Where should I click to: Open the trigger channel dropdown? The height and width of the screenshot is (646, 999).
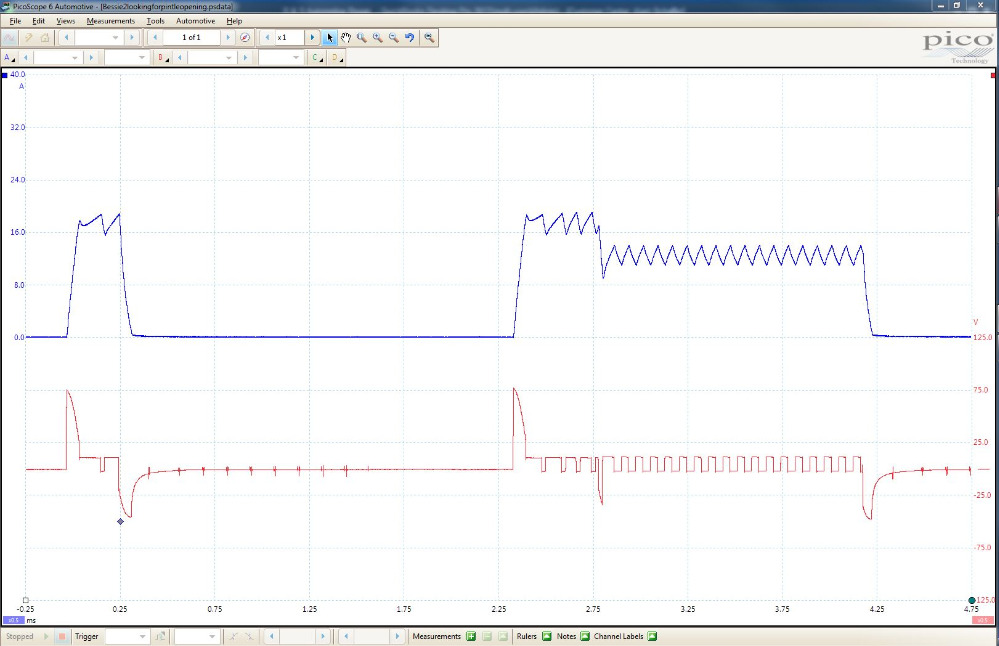(x=196, y=636)
